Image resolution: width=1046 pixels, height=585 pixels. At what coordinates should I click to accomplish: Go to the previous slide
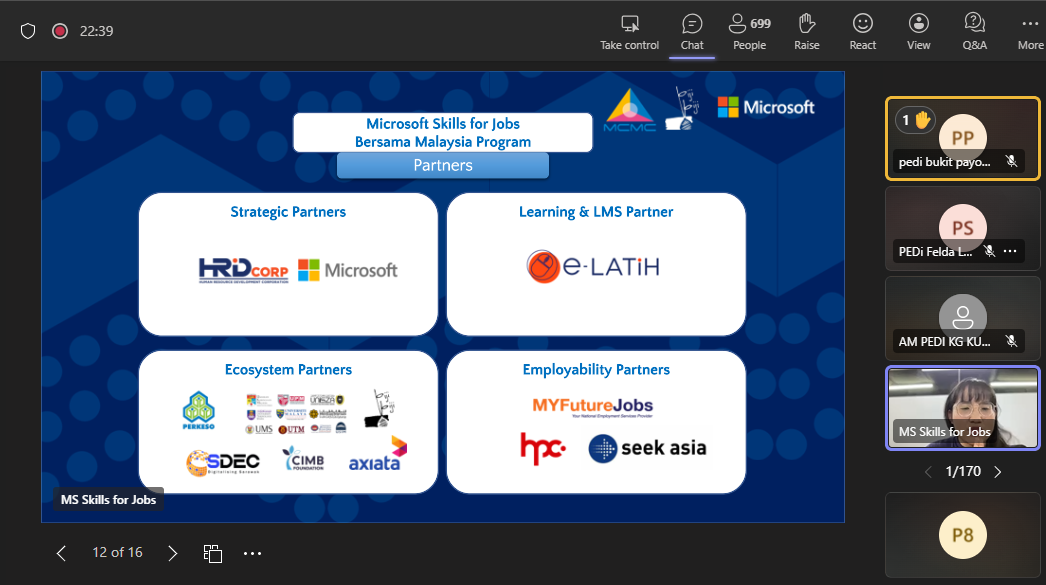(62, 553)
